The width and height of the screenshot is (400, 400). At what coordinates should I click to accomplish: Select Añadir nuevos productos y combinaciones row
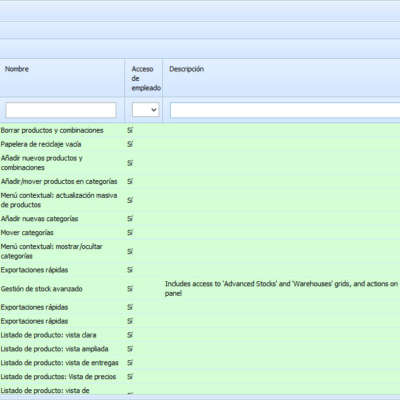(x=200, y=163)
